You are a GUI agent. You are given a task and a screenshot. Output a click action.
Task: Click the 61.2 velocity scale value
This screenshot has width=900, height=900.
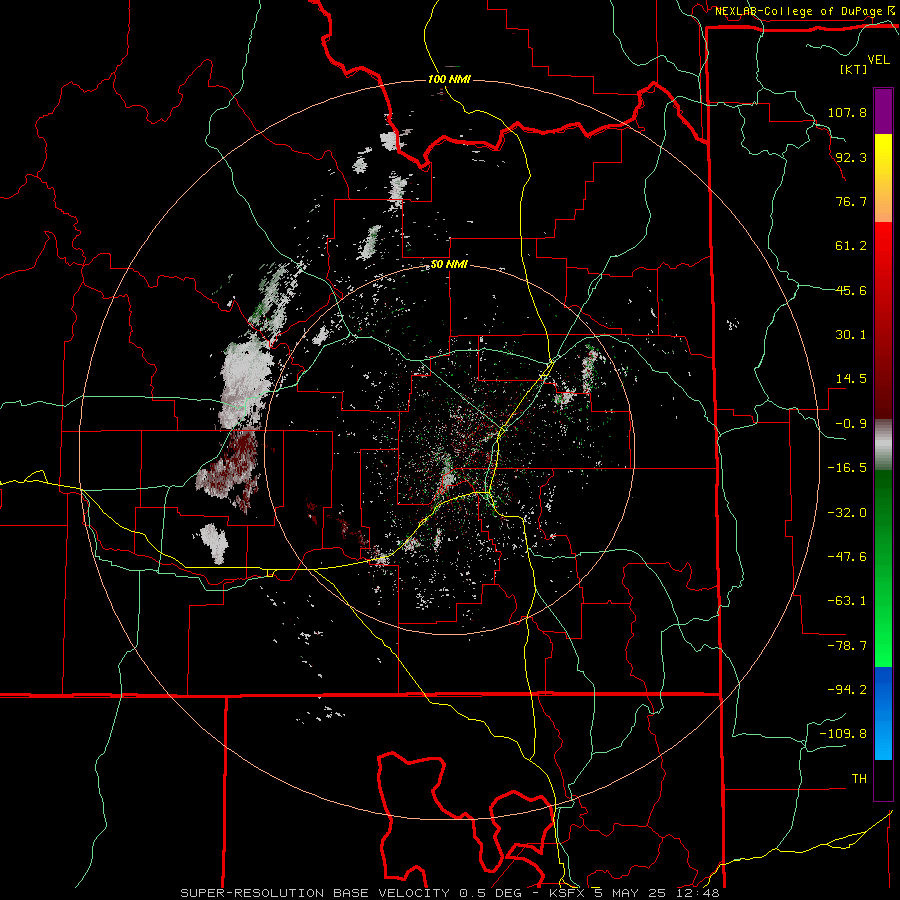pyautogui.click(x=851, y=246)
